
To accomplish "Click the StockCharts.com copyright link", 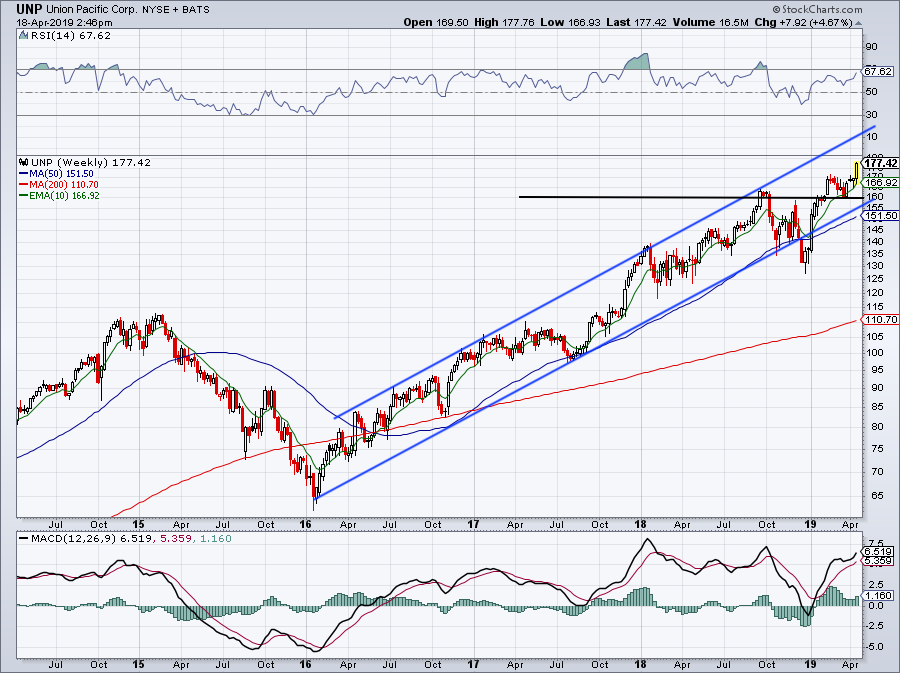I will [817, 9].
